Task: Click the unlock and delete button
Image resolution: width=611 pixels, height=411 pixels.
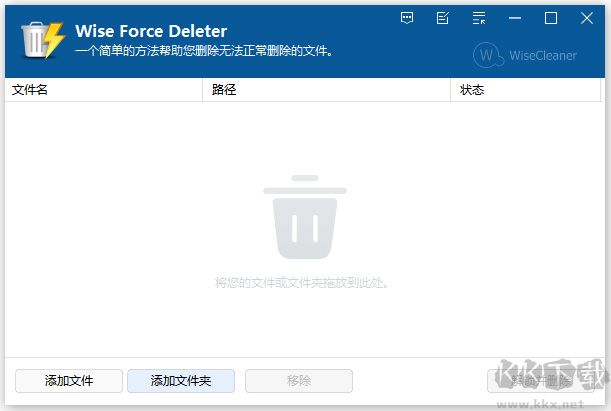Action: click(541, 381)
